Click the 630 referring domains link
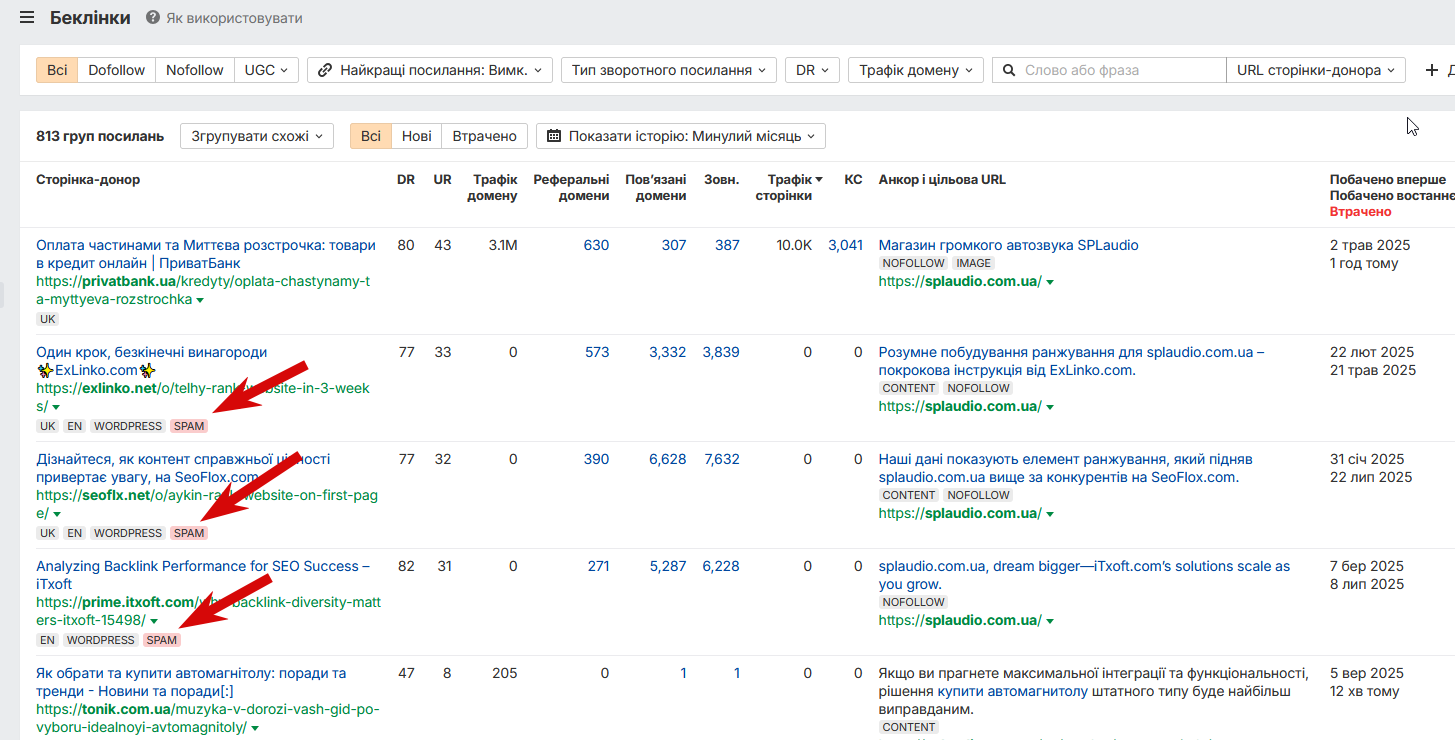 click(x=596, y=245)
